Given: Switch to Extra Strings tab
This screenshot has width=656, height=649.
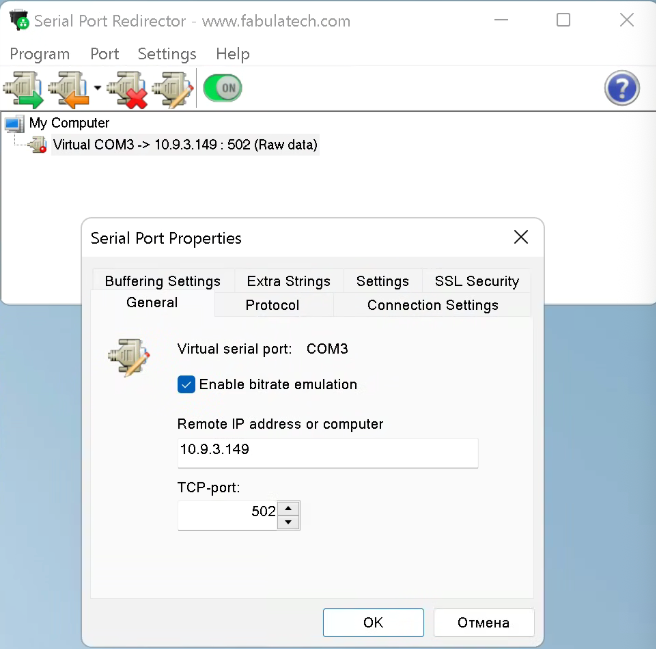Looking at the screenshot, I should [289, 281].
